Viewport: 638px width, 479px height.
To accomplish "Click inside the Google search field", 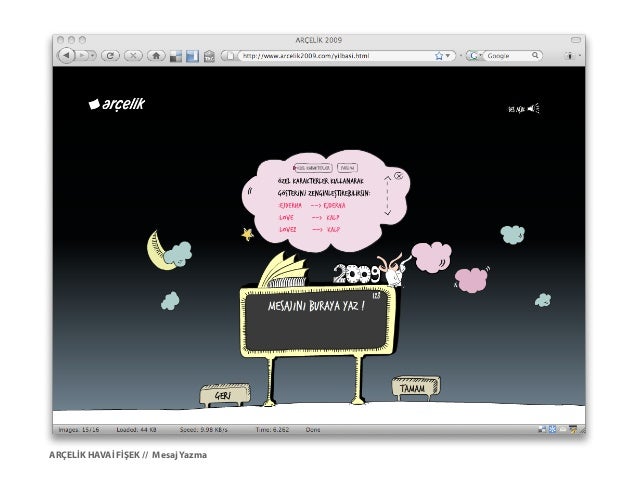I will coord(507,56).
